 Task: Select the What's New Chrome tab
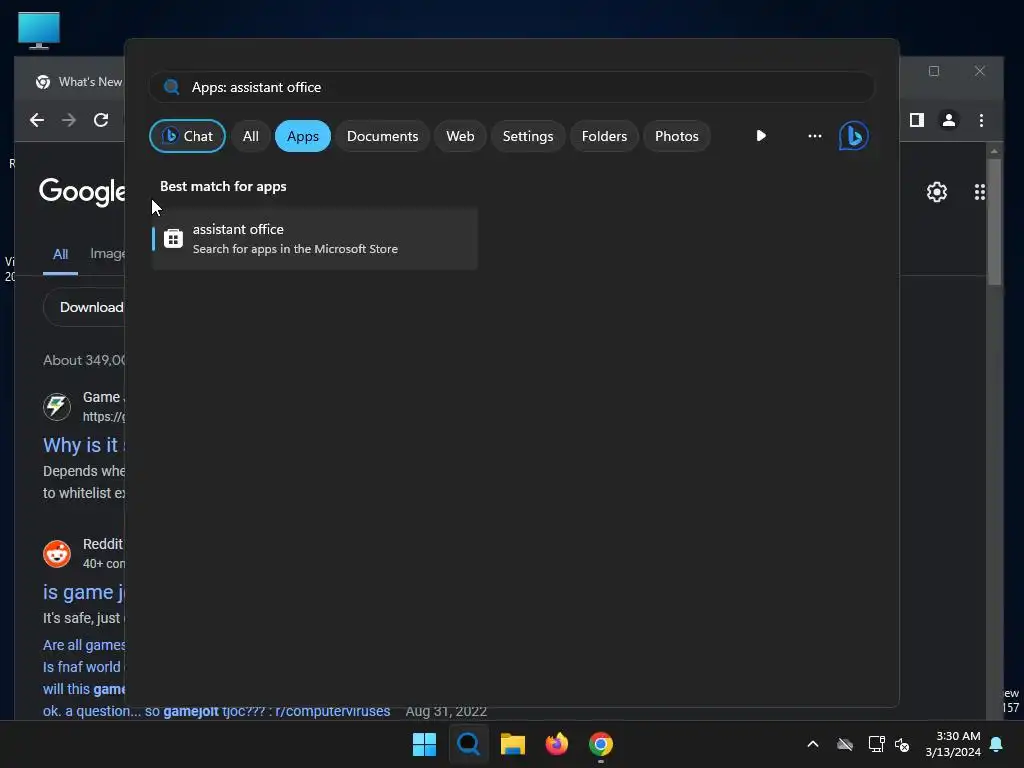(x=78, y=82)
